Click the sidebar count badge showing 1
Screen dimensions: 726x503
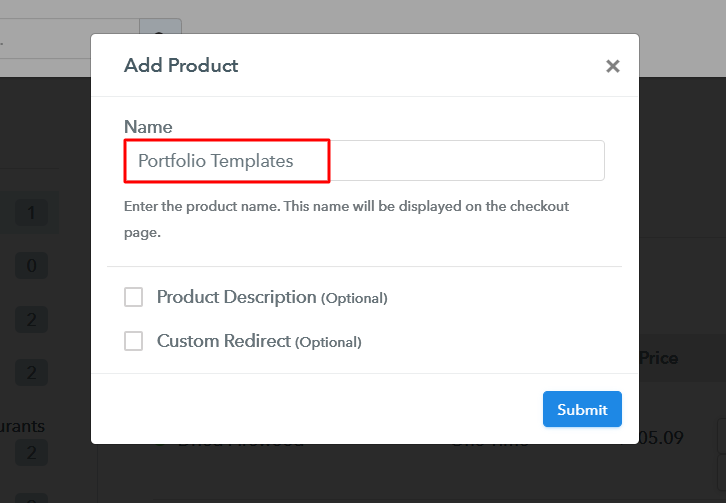click(x=31, y=213)
